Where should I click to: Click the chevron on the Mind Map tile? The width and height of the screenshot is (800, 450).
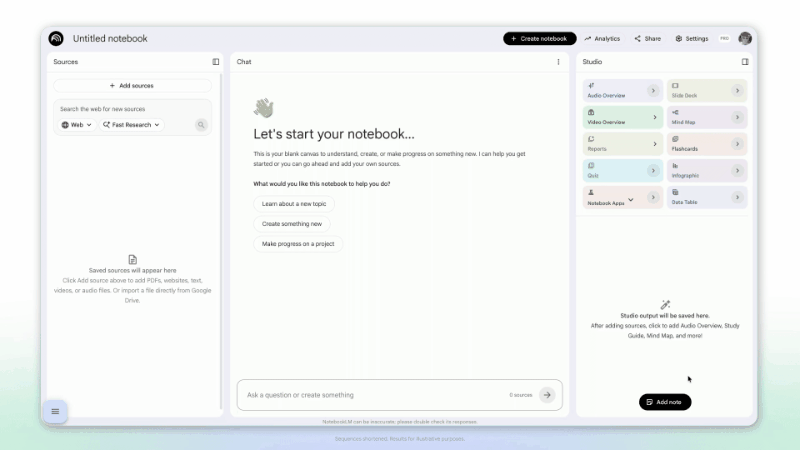(737, 117)
